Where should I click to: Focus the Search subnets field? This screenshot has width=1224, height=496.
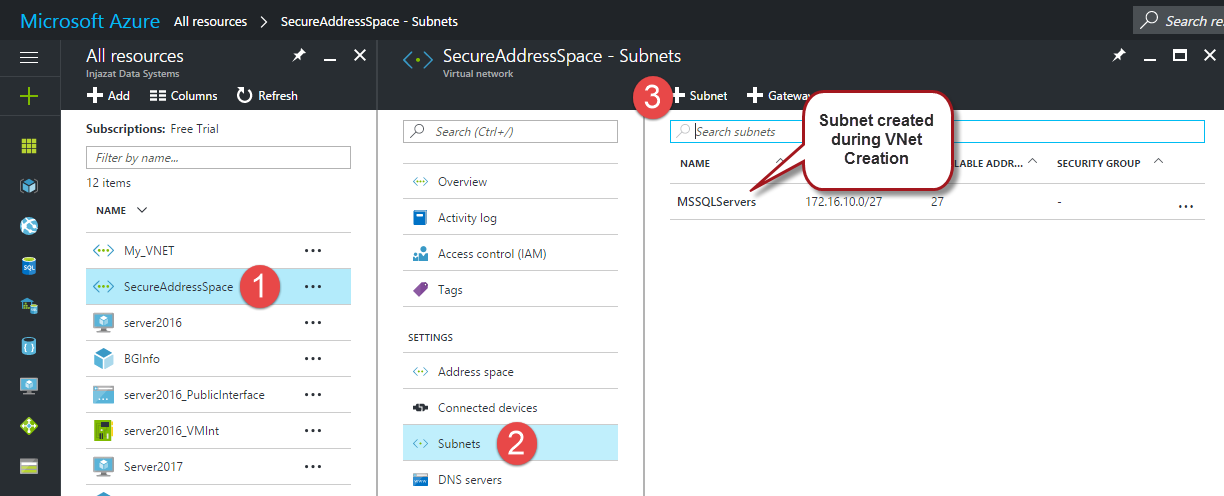pos(937,131)
